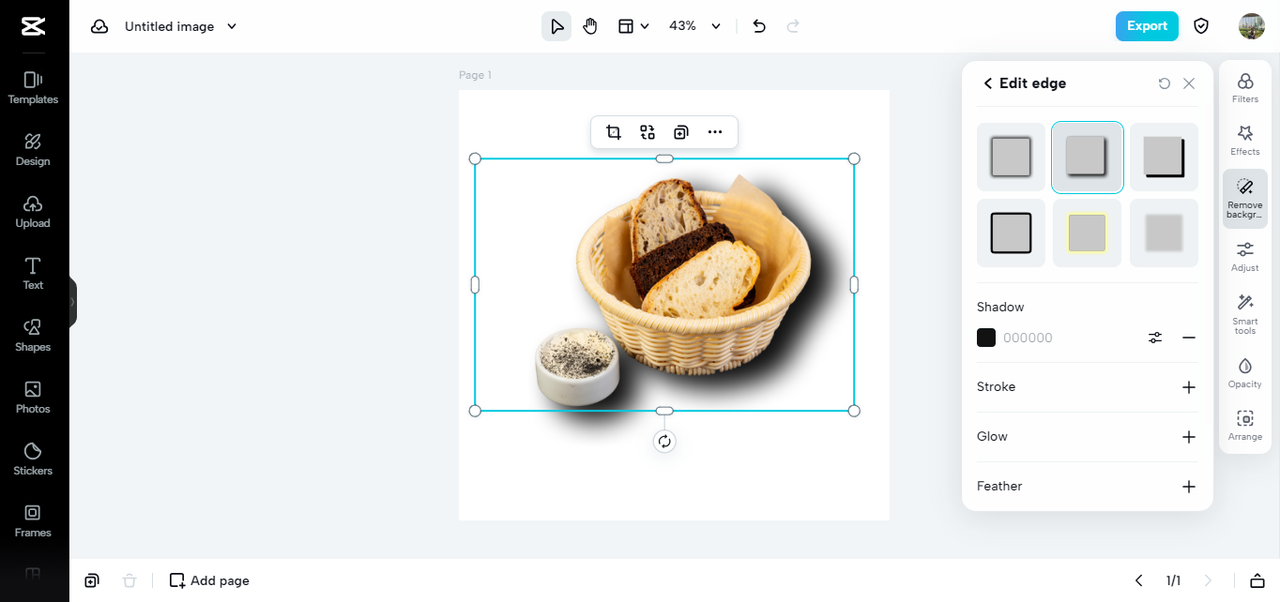This screenshot has width=1280, height=602.
Task: Open the layout resize dropdown
Action: tap(633, 26)
